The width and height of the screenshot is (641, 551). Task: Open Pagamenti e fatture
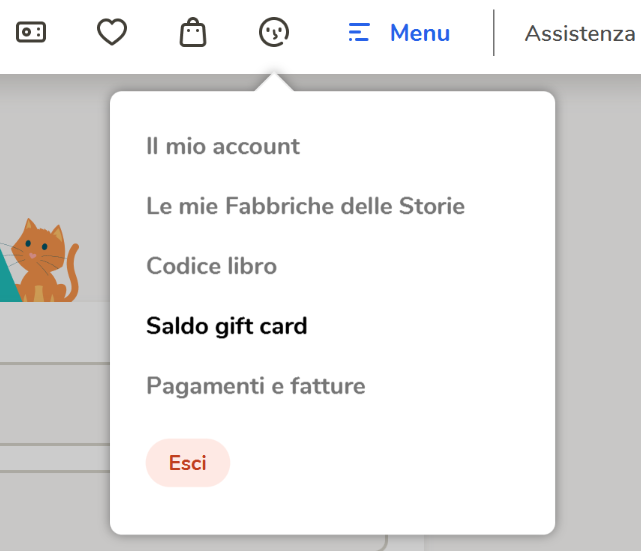pos(256,386)
